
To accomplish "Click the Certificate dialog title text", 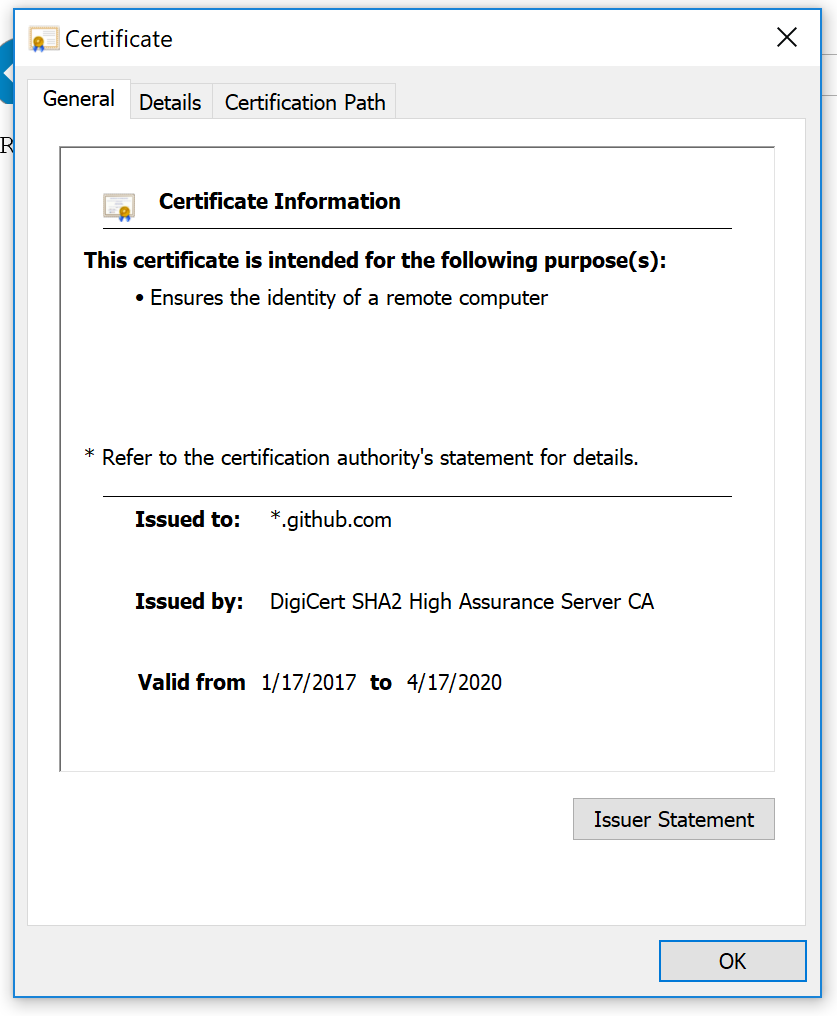I will (120, 39).
